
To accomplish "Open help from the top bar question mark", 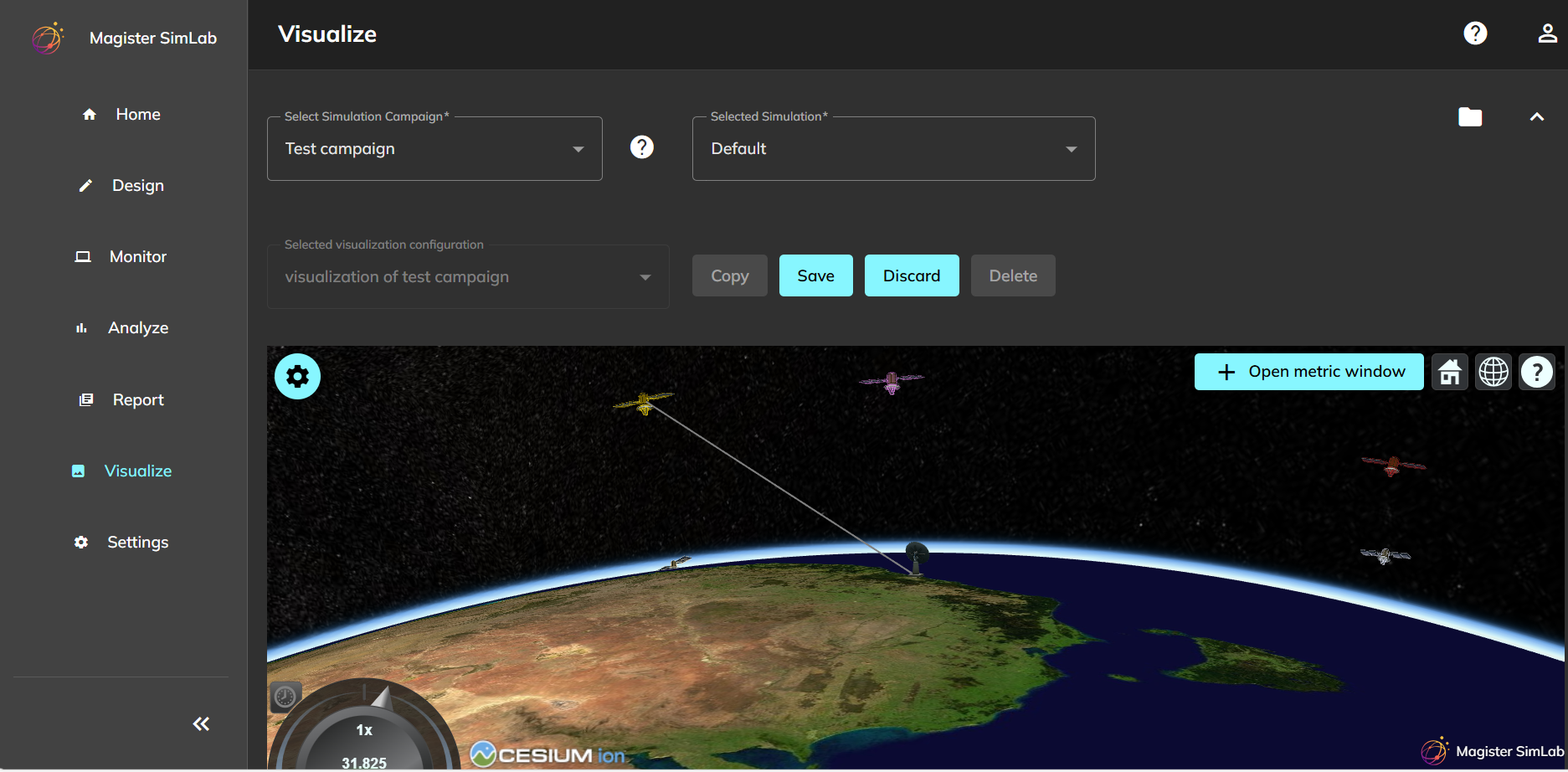I will pos(1475,33).
